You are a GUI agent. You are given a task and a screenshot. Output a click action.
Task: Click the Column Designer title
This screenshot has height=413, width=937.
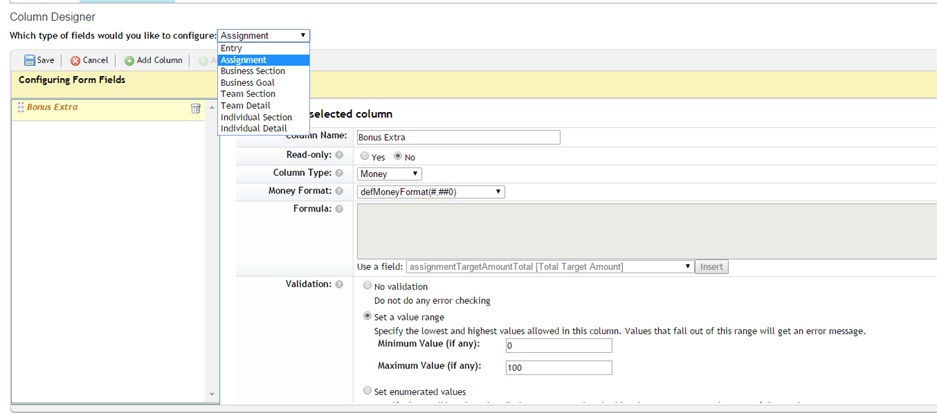tap(53, 17)
